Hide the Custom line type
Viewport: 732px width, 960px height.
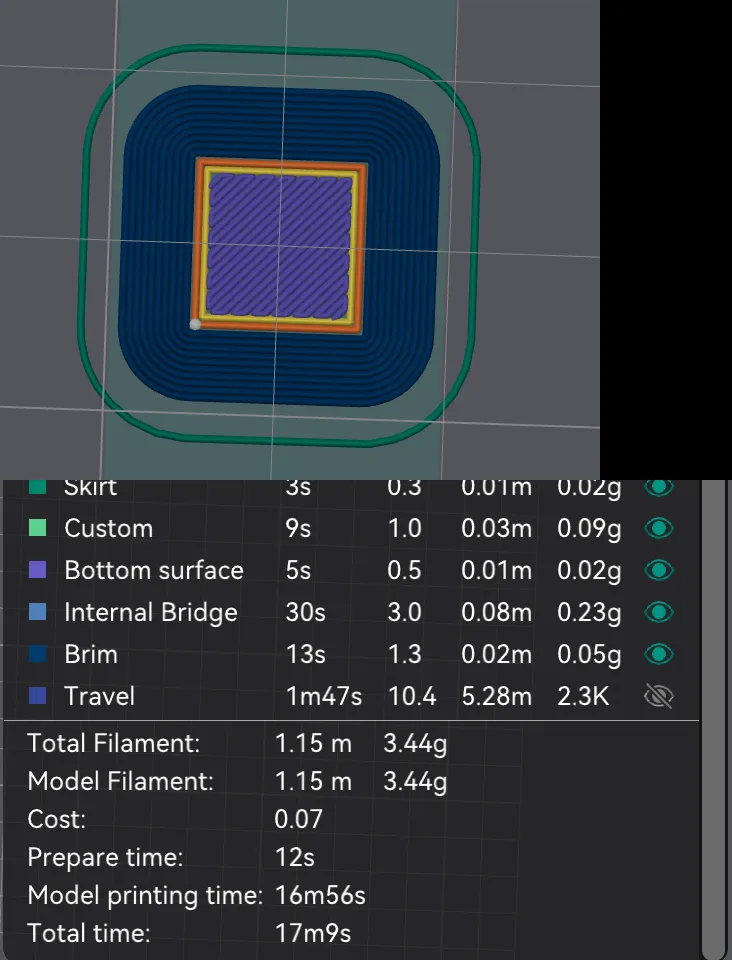(x=659, y=528)
